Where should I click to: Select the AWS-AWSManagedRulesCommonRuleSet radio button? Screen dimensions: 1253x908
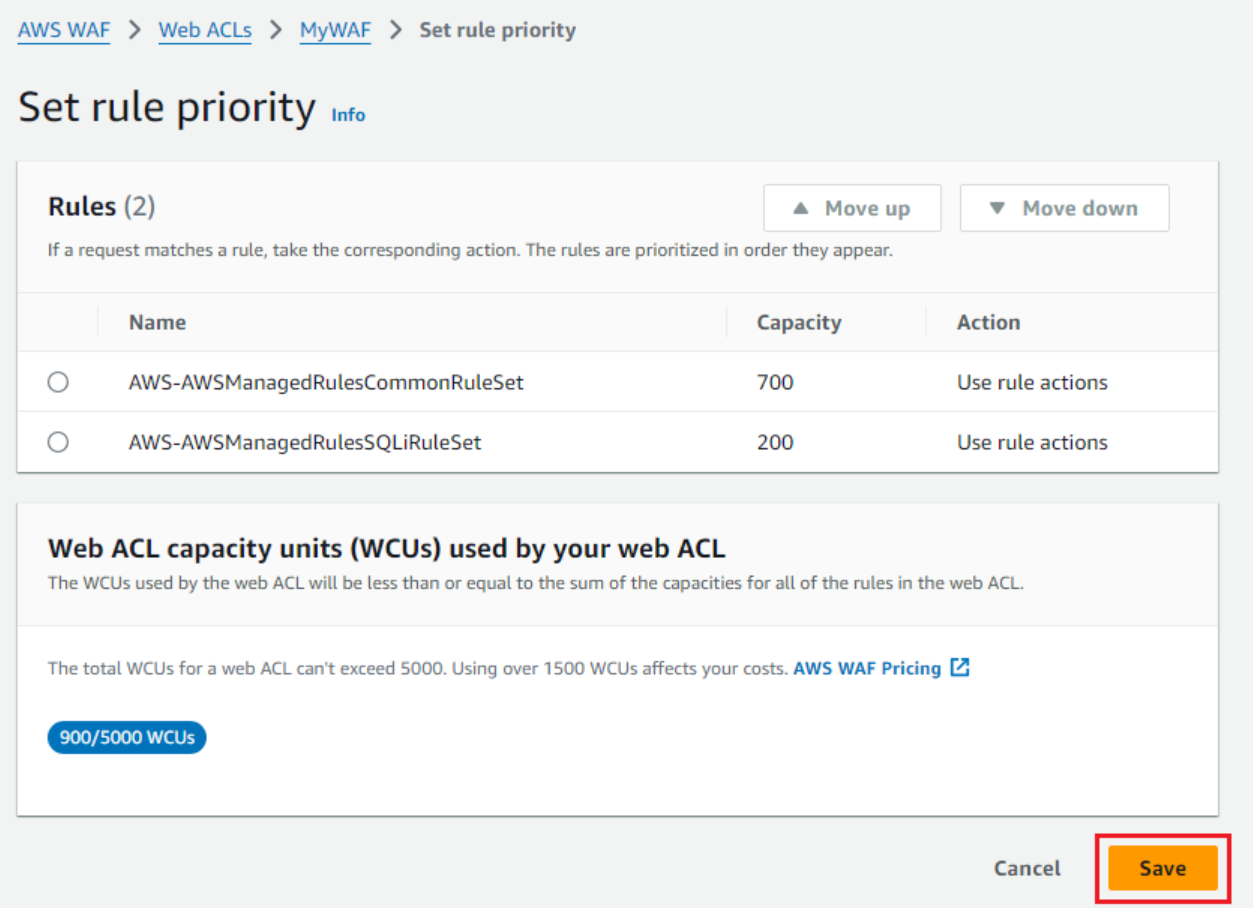(58, 382)
